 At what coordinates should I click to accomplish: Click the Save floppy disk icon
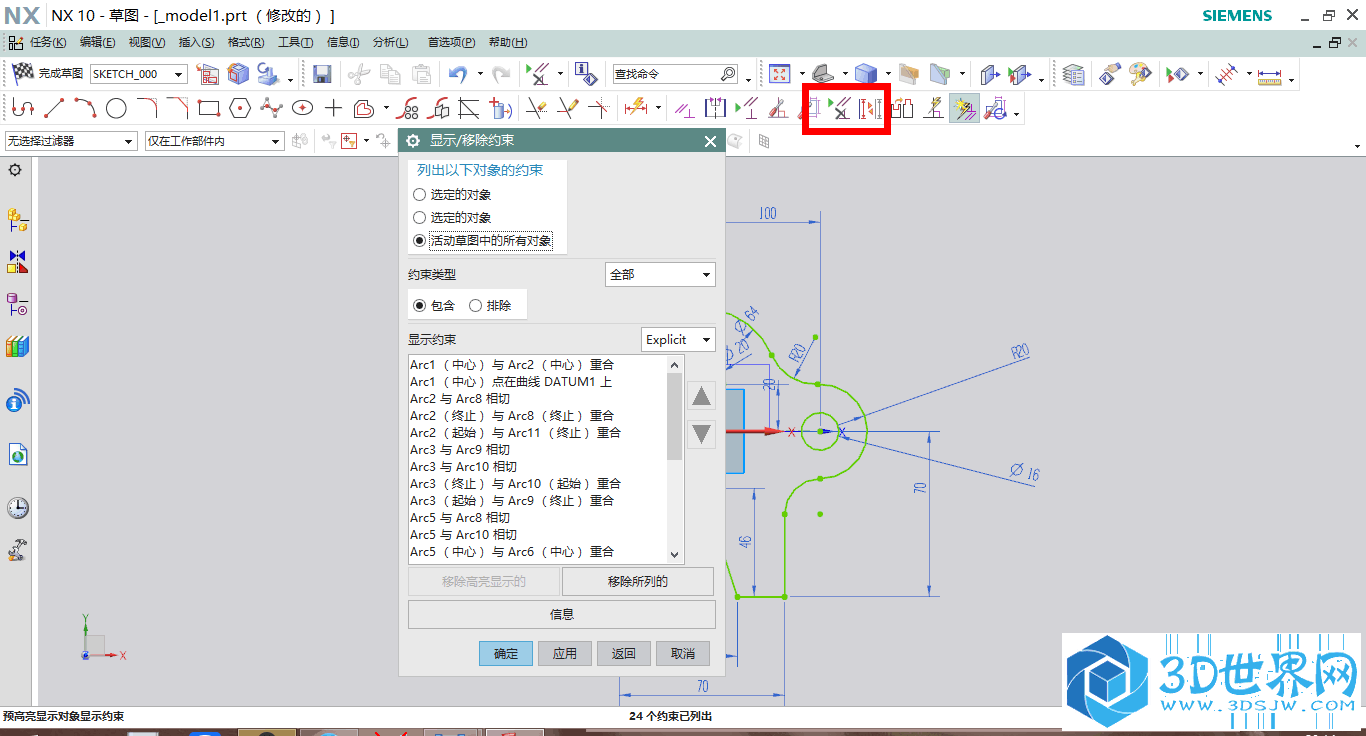pyautogui.click(x=322, y=74)
